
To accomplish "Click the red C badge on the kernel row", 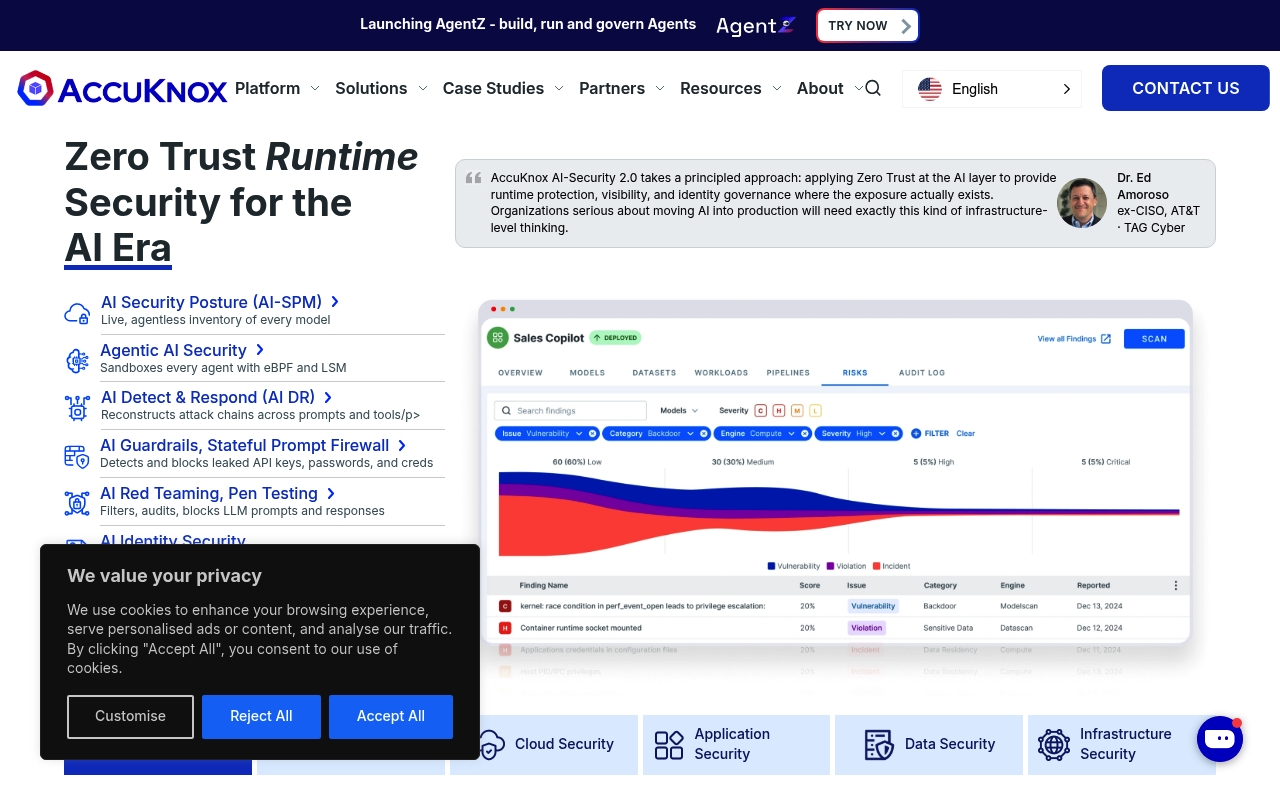I will (505, 606).
